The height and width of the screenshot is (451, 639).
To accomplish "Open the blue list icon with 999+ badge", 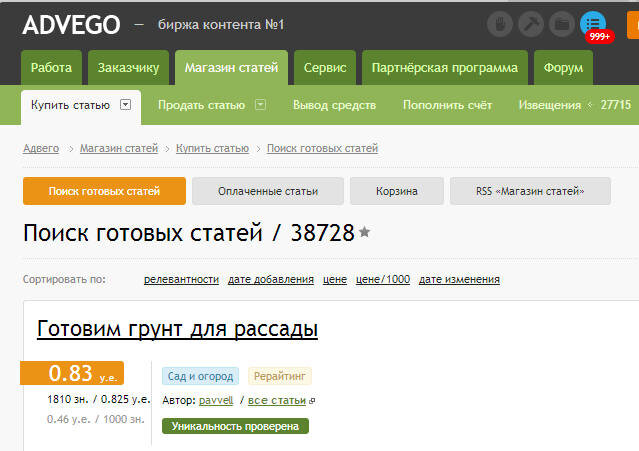I will click(593, 24).
